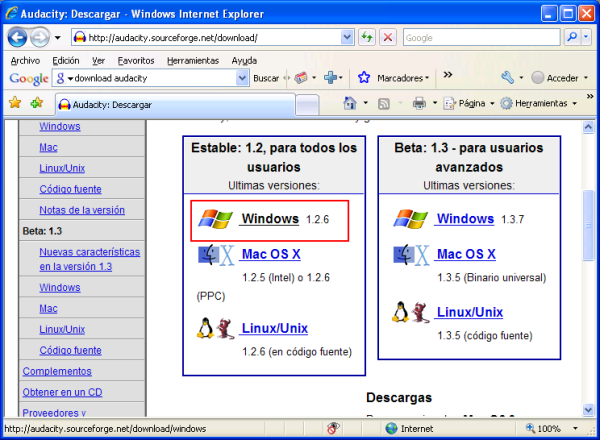Viewport: 600px width, 440px height.
Task: Click Linux/Unix link in Beta box
Action: [x=470, y=312]
